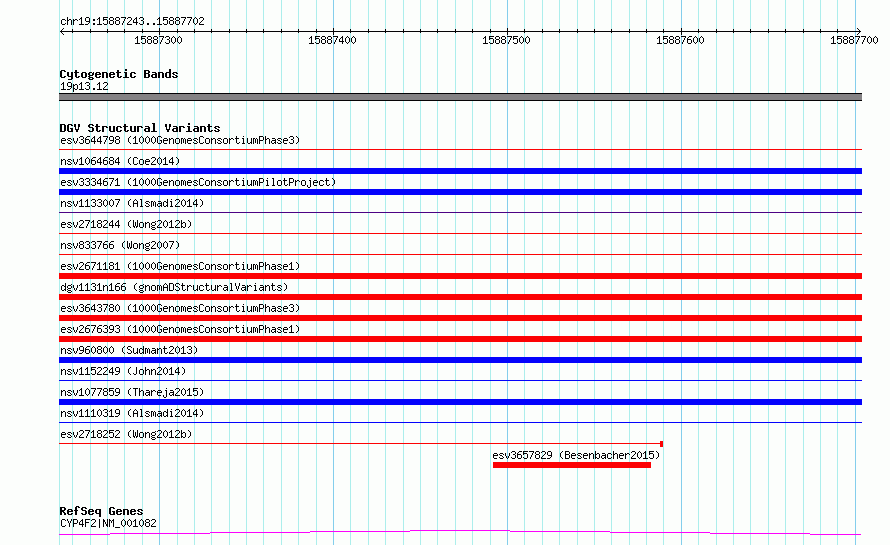The height and width of the screenshot is (545, 890).
Task: Click the blue bar under esv3334671
Action: pyautogui.click(x=460, y=192)
